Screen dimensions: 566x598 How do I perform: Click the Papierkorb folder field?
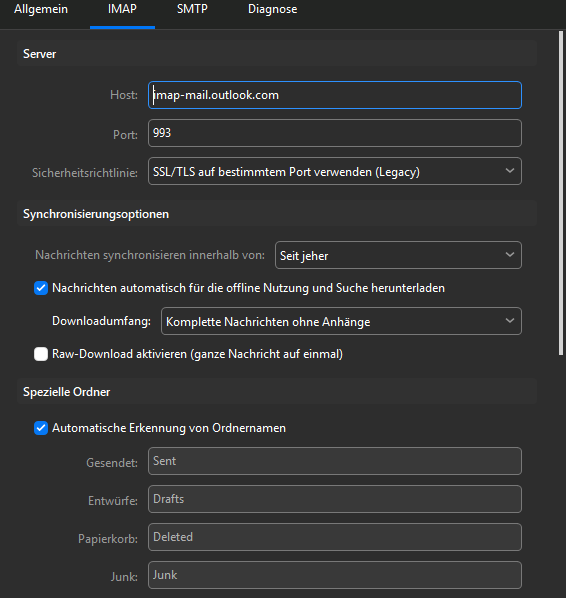point(334,537)
